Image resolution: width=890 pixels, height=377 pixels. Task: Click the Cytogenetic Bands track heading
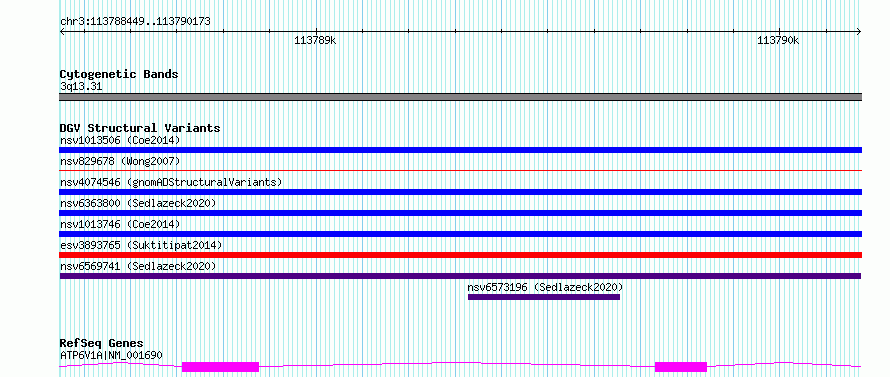tap(119, 74)
